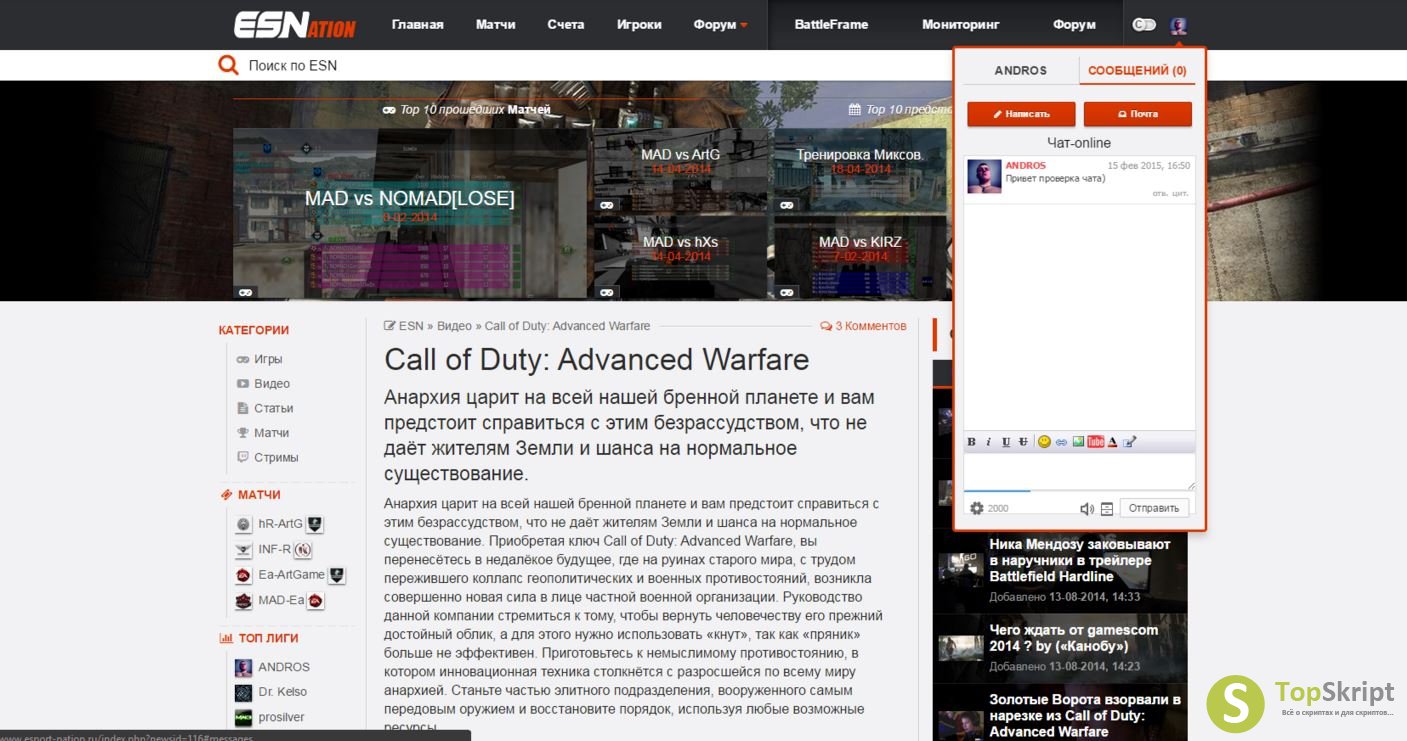Viewport: 1407px width, 741px height.
Task: Open the Матчи category in the sidebar
Action: [x=271, y=433]
